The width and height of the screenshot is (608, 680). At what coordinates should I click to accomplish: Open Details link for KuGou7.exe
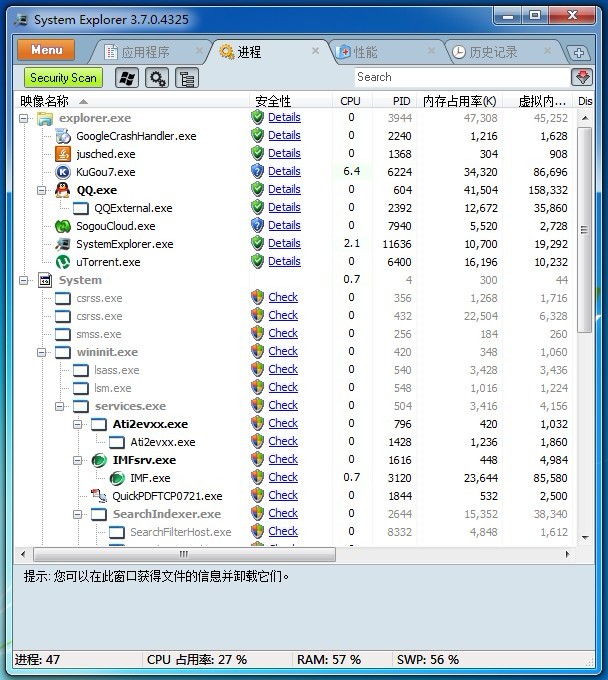pyautogui.click(x=284, y=171)
